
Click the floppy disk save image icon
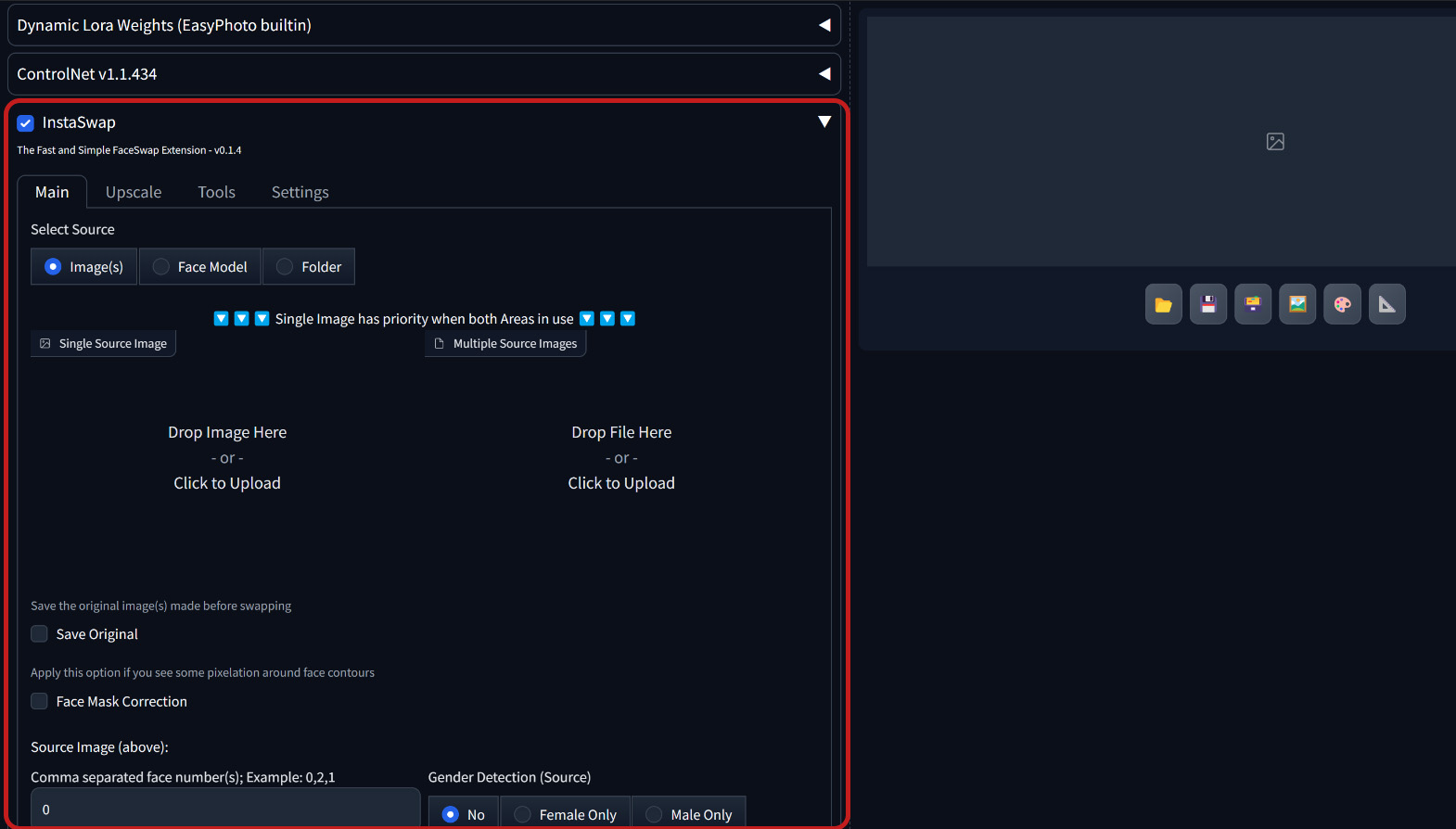pos(1207,304)
